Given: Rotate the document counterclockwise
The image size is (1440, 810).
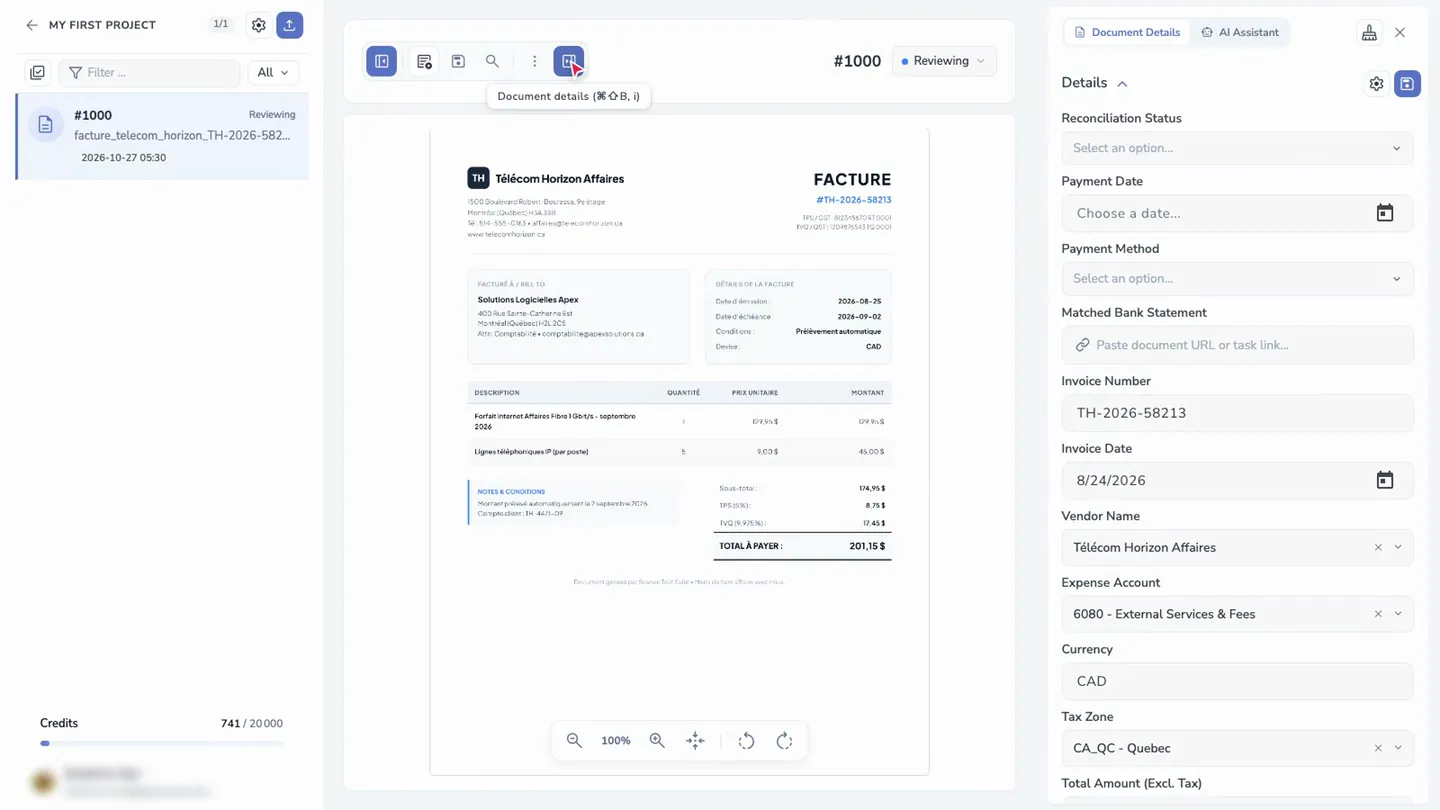Looking at the screenshot, I should pyautogui.click(x=746, y=741).
